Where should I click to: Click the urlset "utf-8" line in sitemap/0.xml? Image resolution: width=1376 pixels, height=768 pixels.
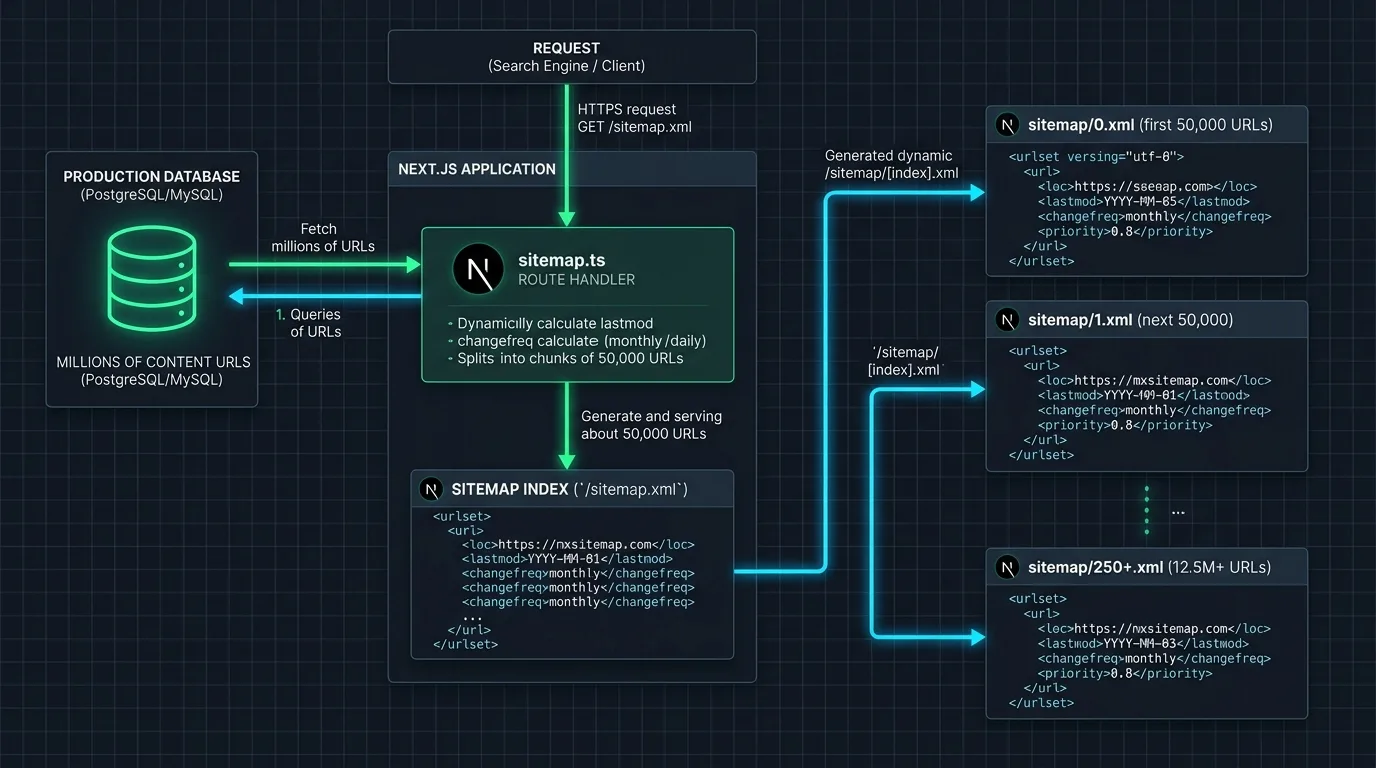coord(1096,157)
